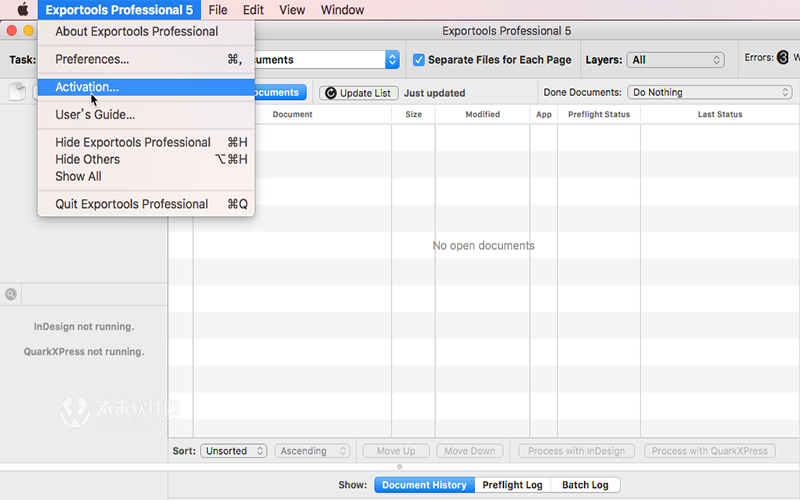Click Process with InDesign button

pos(577,451)
